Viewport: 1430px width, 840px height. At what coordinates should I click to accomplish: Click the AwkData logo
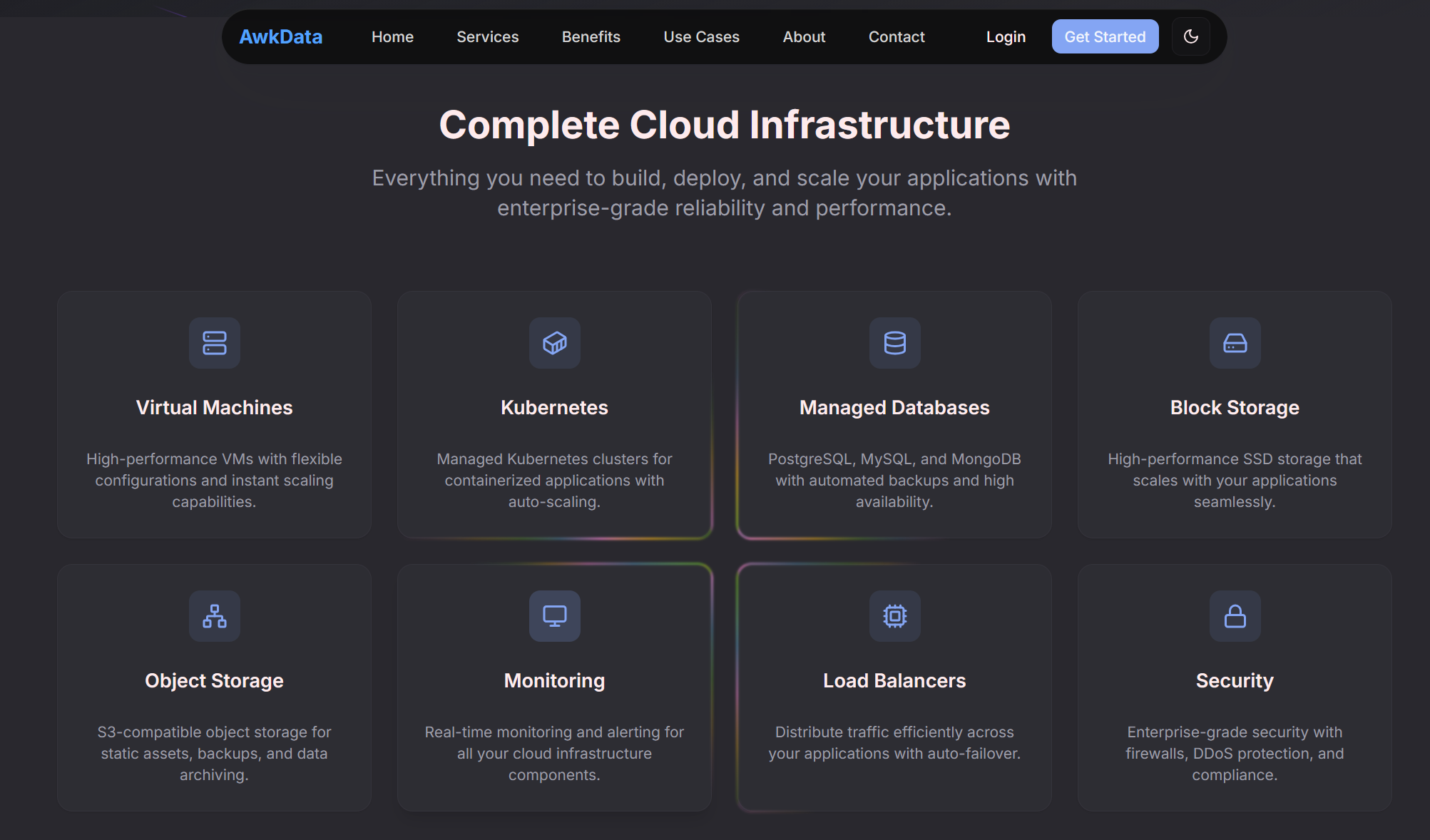[280, 37]
